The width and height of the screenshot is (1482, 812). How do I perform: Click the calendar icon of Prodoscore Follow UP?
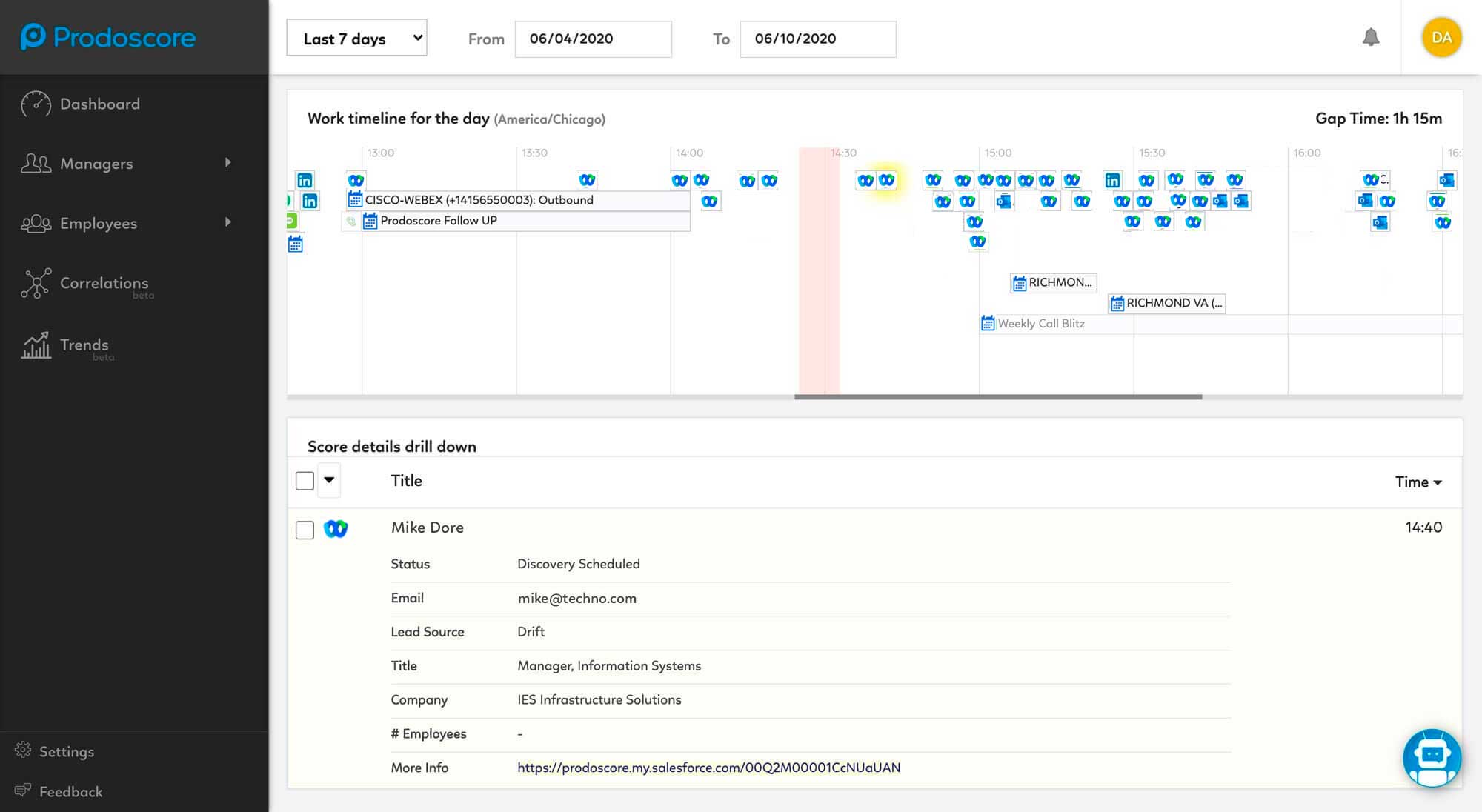[370, 221]
